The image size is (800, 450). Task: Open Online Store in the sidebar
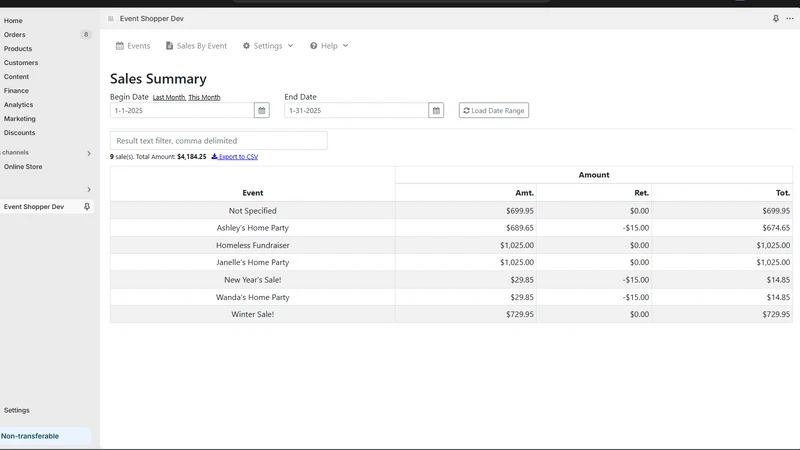(23, 167)
